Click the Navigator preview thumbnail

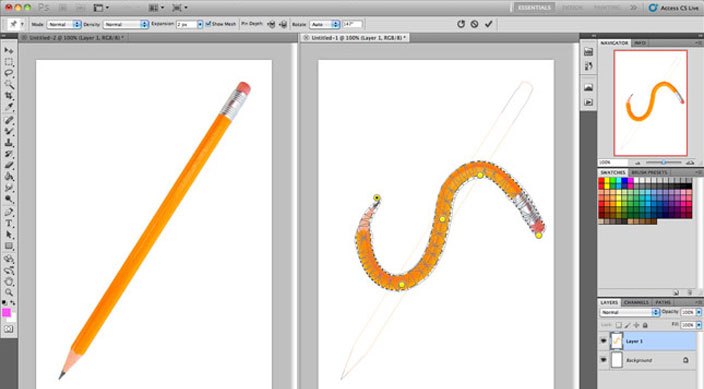click(x=651, y=103)
